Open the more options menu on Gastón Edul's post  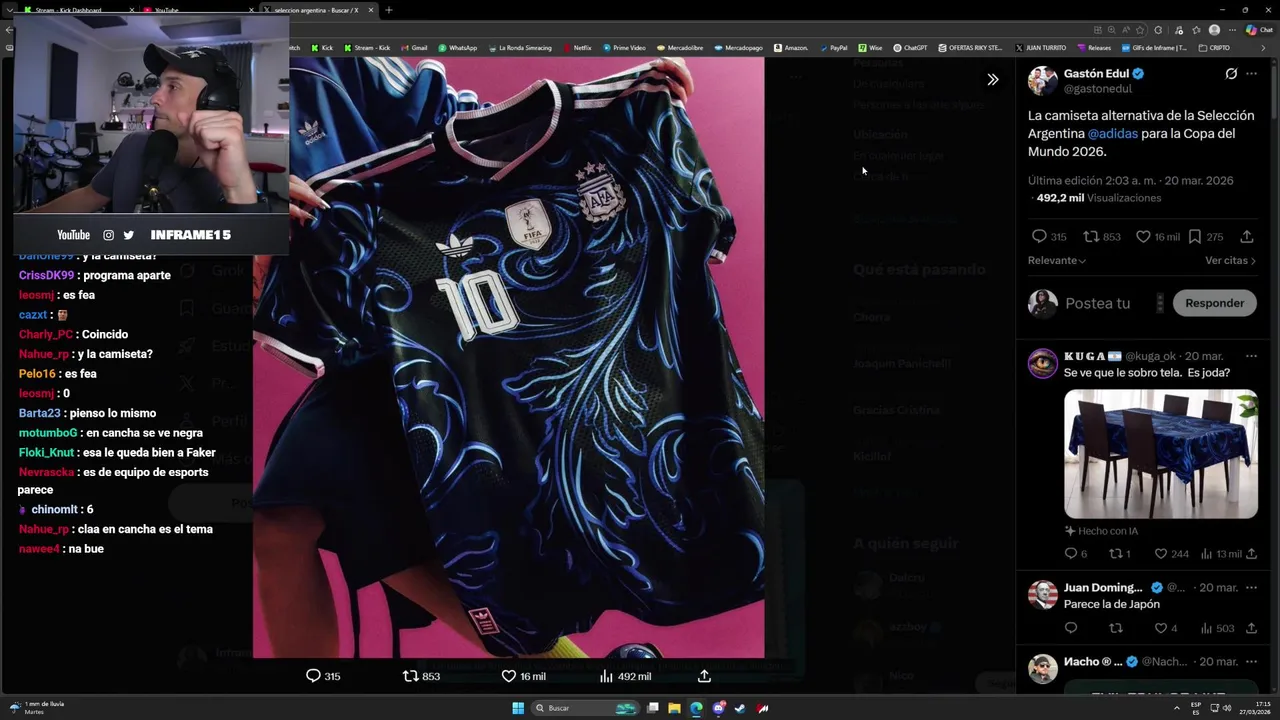[x=1251, y=74]
